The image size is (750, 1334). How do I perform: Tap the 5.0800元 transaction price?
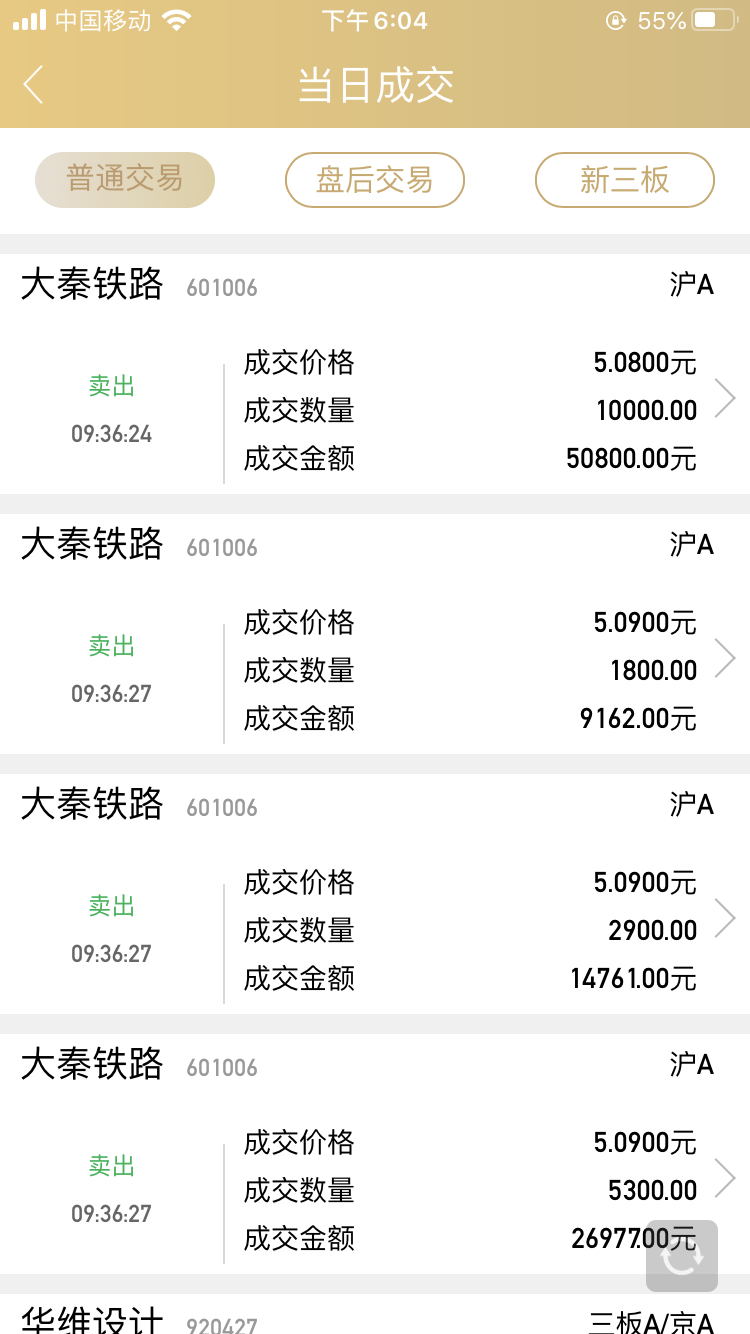tap(645, 362)
